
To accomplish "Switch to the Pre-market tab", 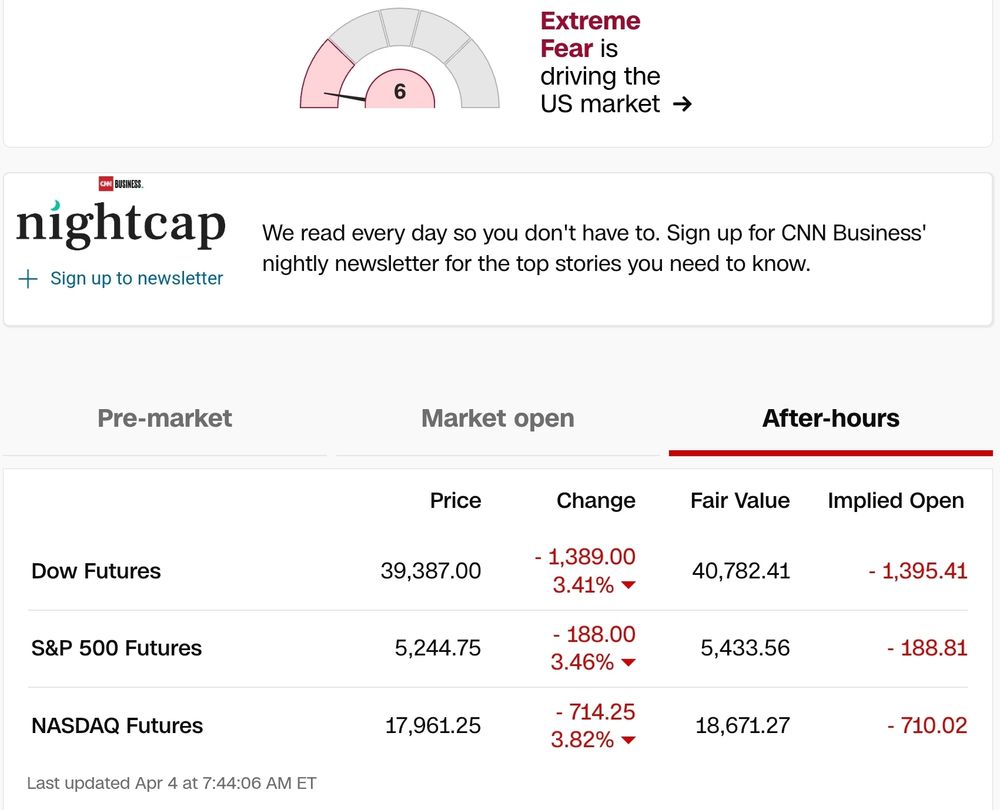I will click(x=165, y=418).
